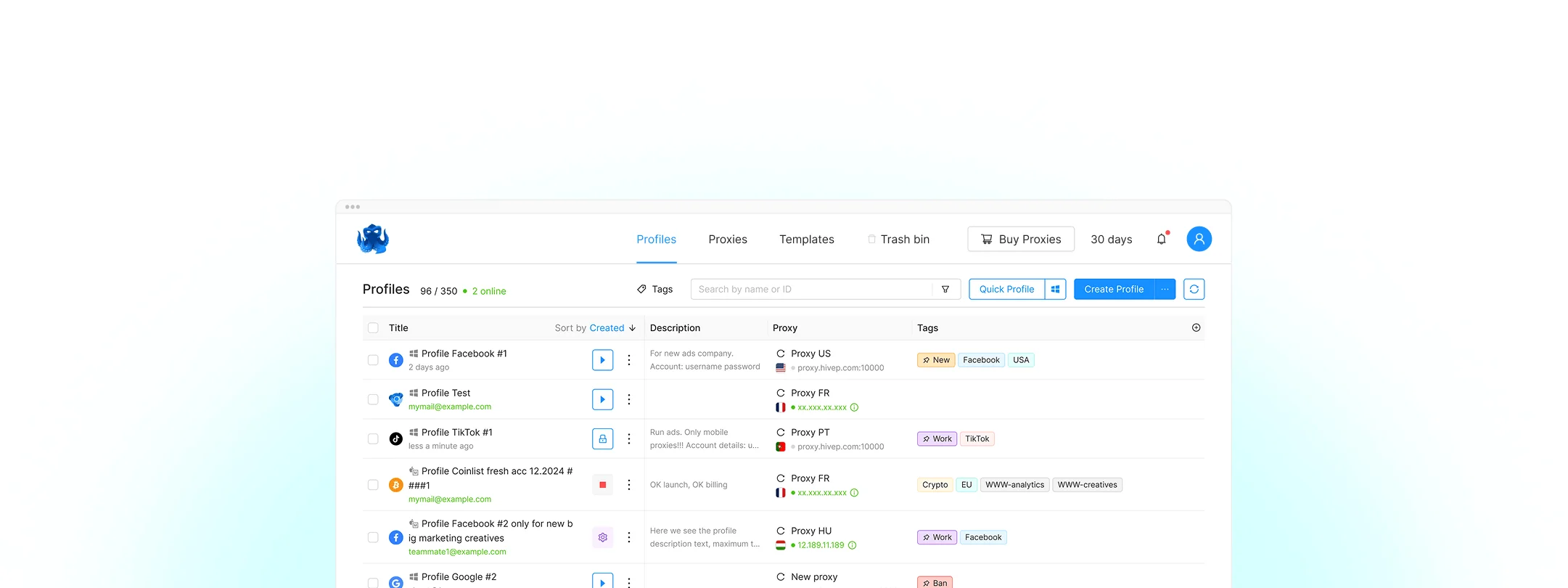Image resolution: width=1568 pixels, height=588 pixels.
Task: Start Profile Google #2 with play button
Action: coord(602,581)
